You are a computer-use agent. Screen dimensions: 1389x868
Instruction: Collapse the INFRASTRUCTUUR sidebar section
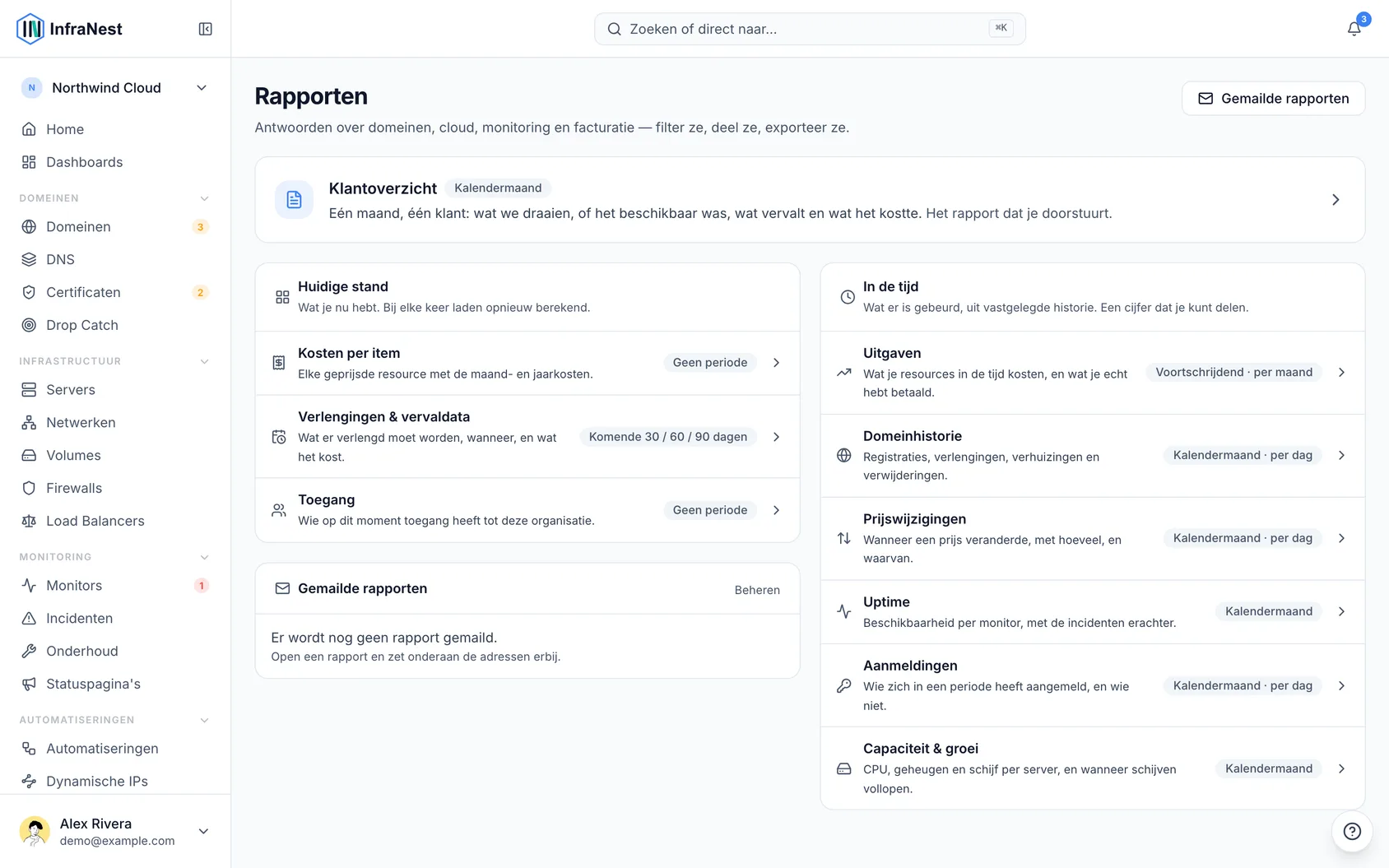(204, 361)
